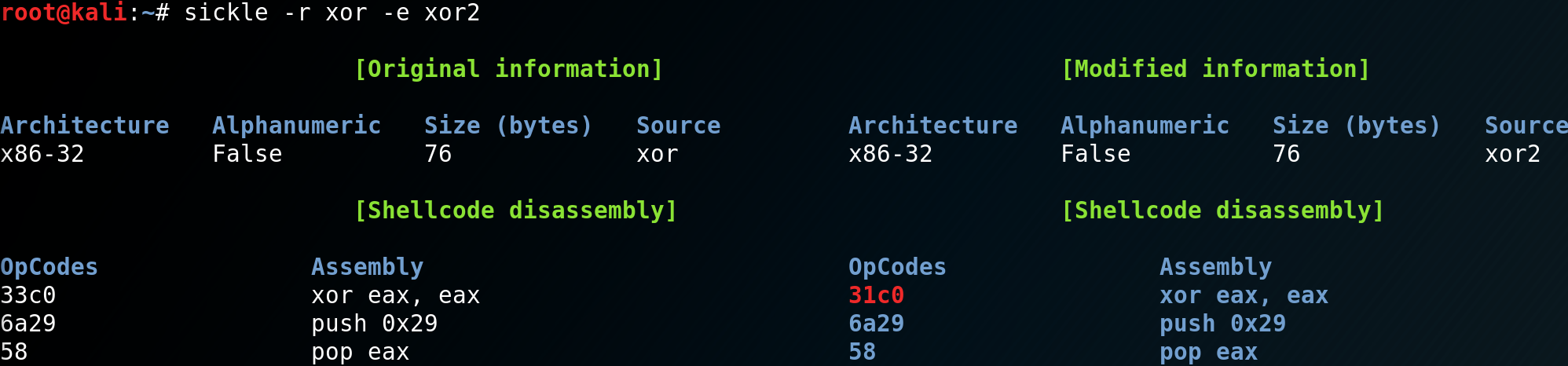Click the Assembly heading in modified disassembly
This screenshot has height=366, width=1568.
click(x=1215, y=267)
